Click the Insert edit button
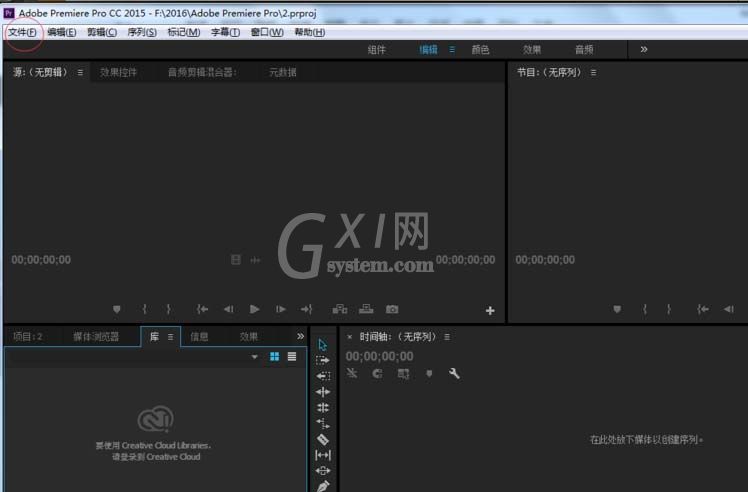The height and width of the screenshot is (492, 748). coord(340,309)
